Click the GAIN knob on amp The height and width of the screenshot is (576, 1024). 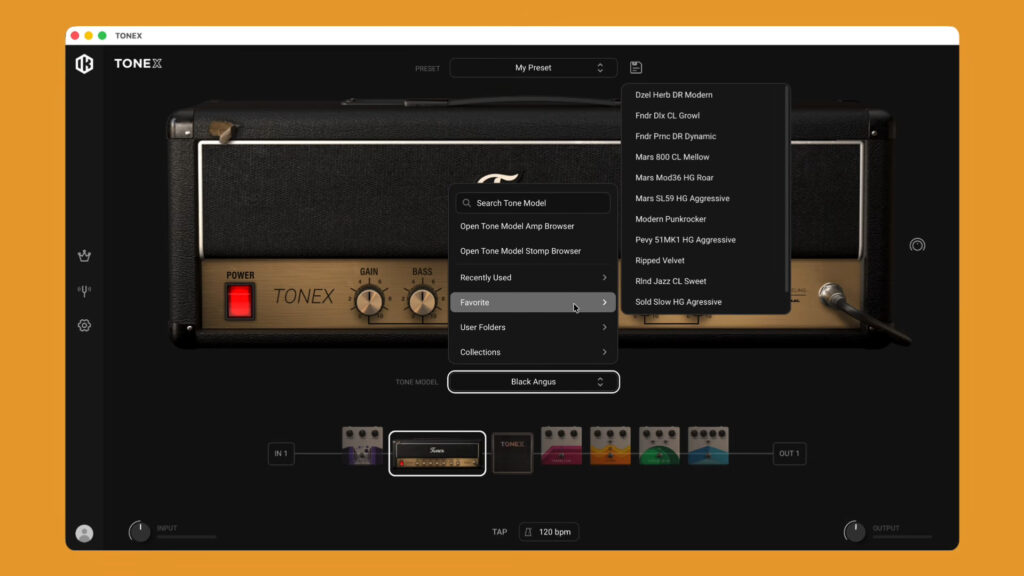pos(369,302)
